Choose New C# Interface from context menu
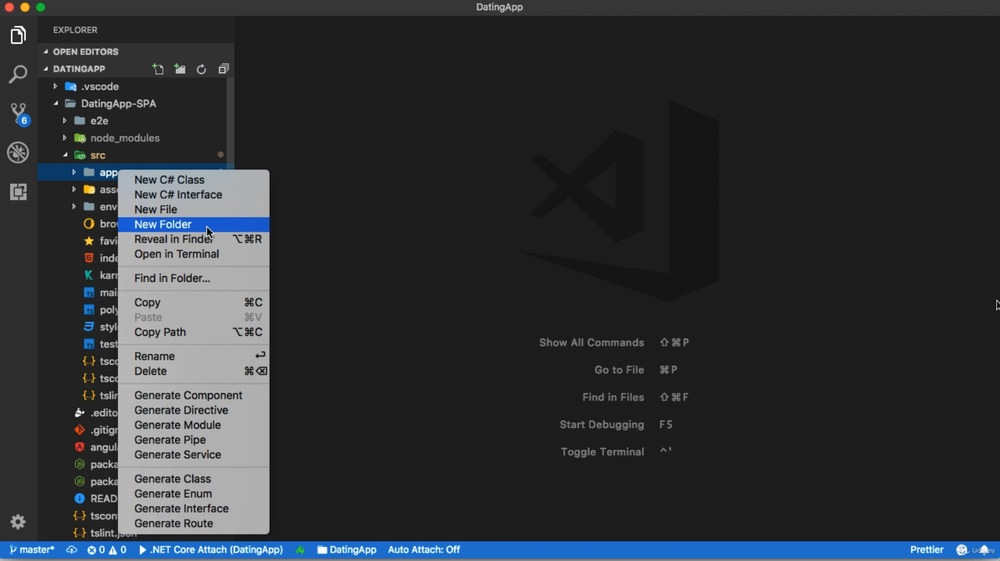Screen dimensions: 1000x561 coord(194,194)
